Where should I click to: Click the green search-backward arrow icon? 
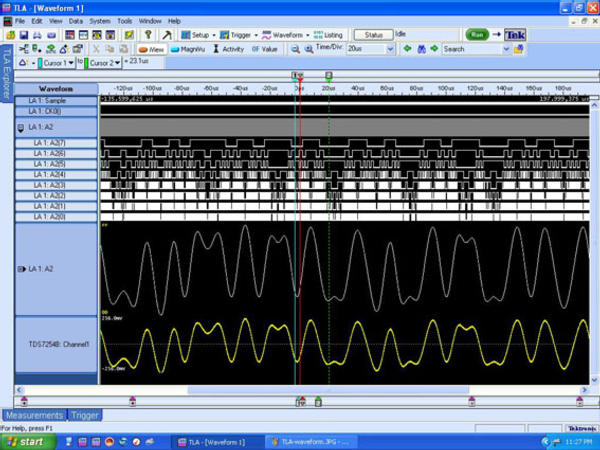[x=407, y=48]
